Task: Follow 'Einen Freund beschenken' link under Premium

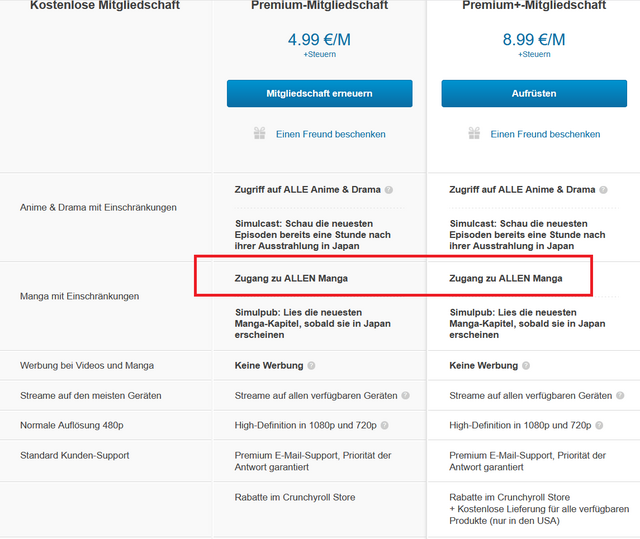Action: 330,134
